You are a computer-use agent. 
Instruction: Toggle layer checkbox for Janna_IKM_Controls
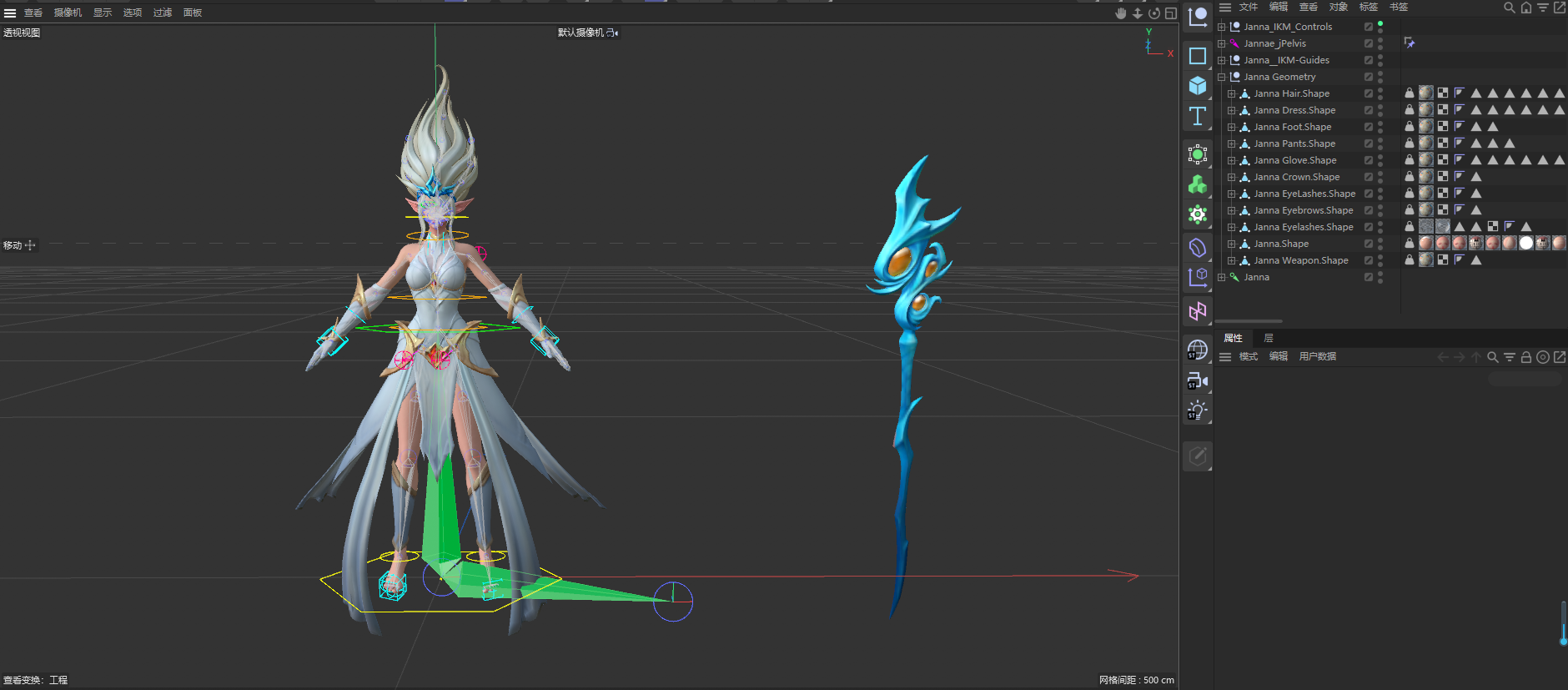click(x=1369, y=27)
